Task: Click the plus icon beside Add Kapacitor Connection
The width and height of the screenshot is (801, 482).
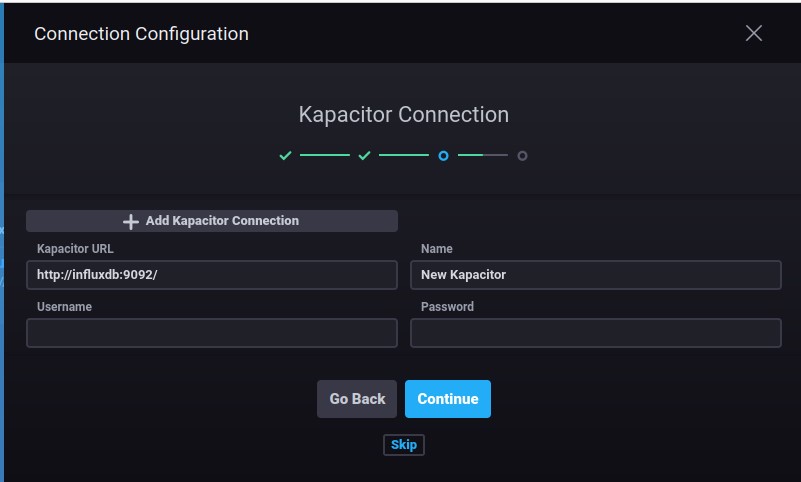Action: click(130, 221)
